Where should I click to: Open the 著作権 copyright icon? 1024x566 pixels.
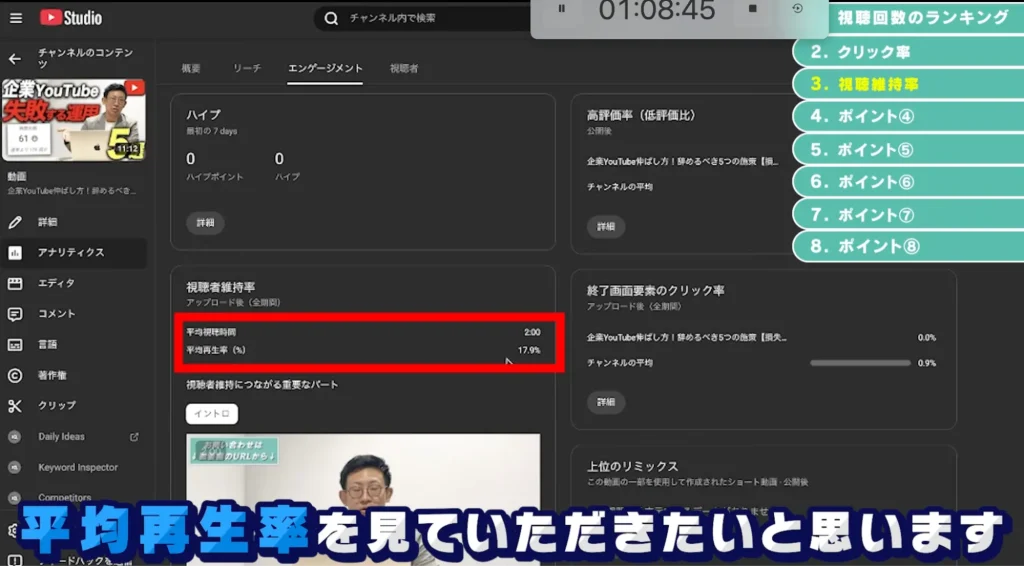click(x=15, y=376)
